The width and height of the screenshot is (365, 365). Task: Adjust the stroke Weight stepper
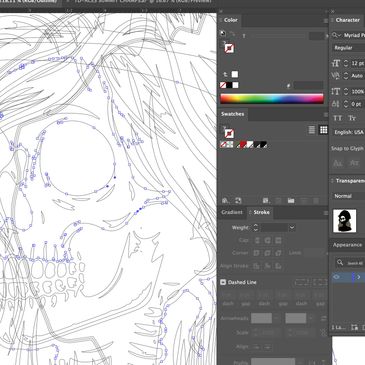256,228
